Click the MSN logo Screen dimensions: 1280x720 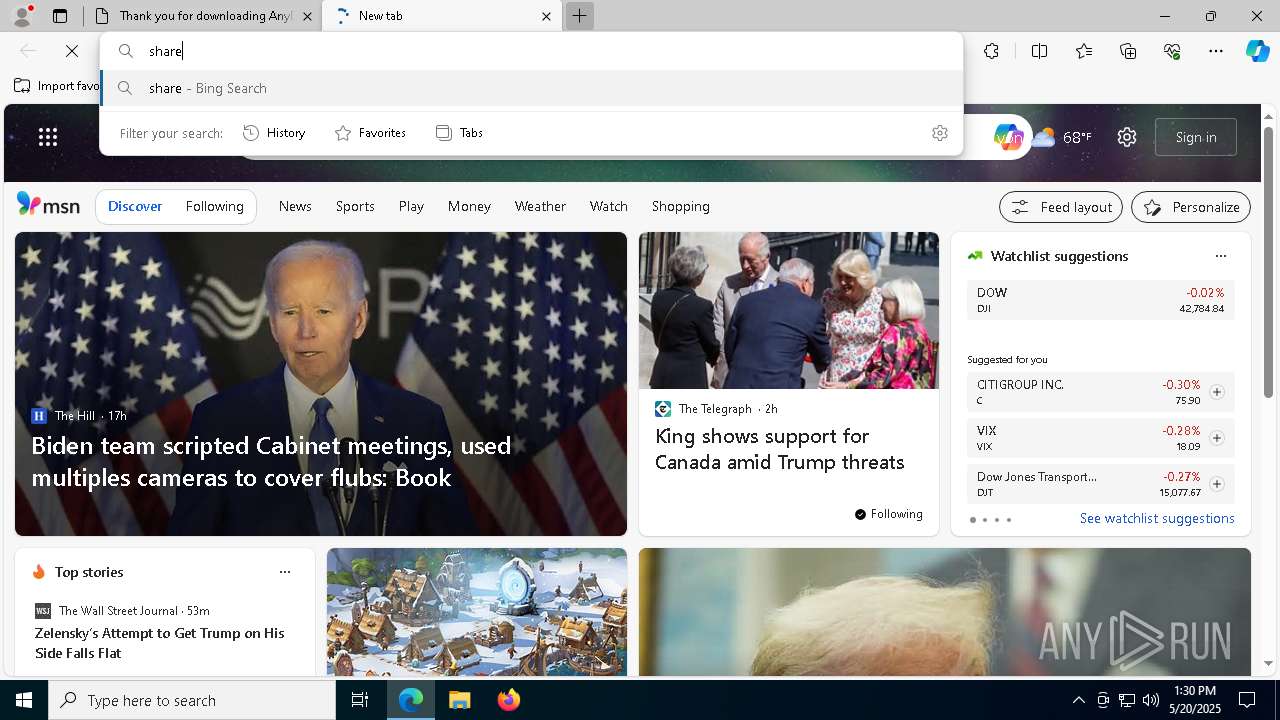(x=48, y=205)
